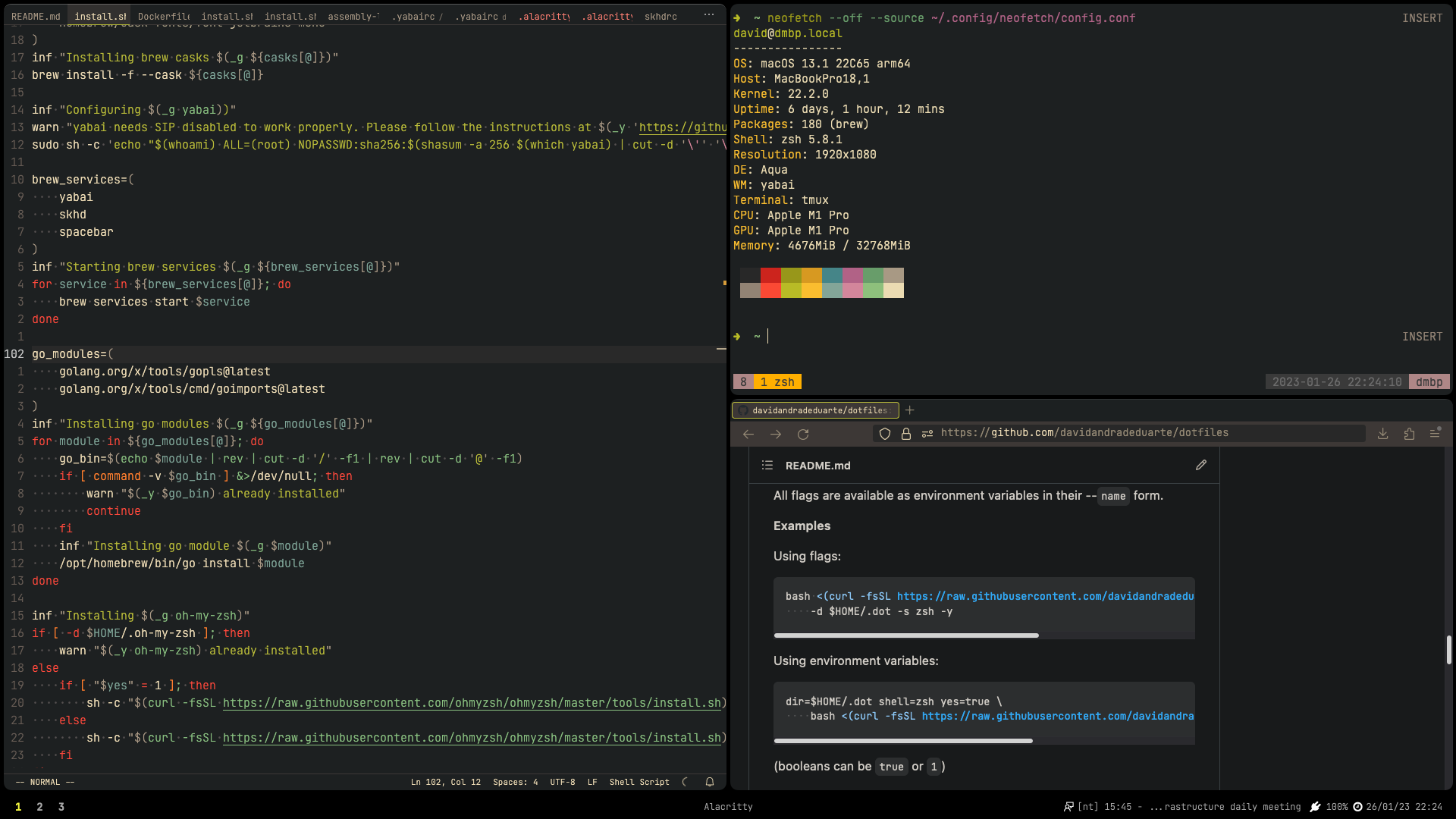Go back in the browser
This screenshot has height=819, width=1456.
click(748, 434)
